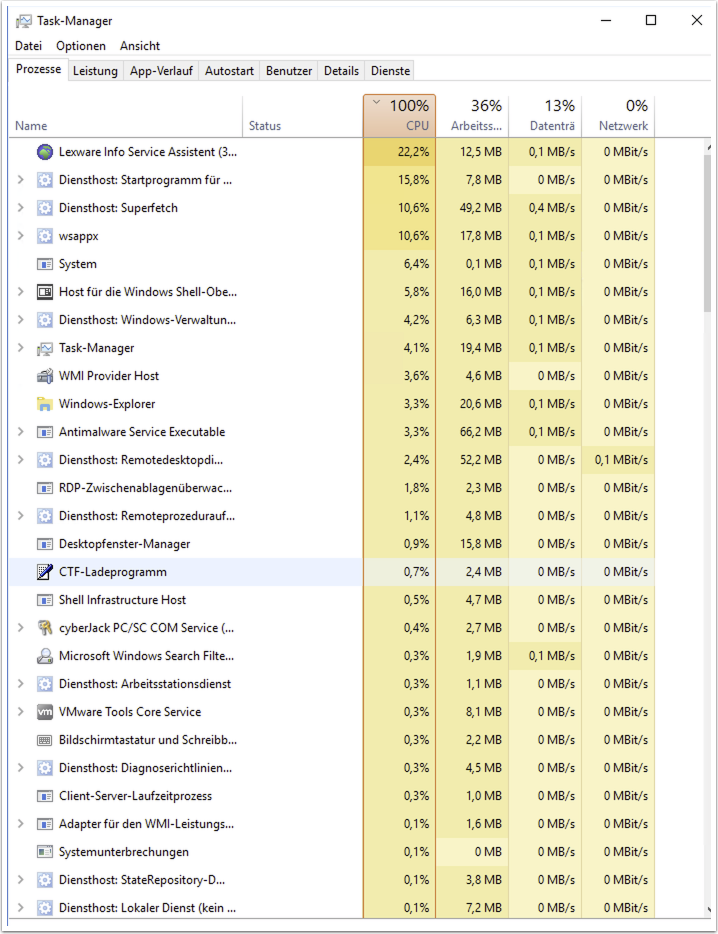
Task: Expand the wsappx process entry
Action: [21, 236]
